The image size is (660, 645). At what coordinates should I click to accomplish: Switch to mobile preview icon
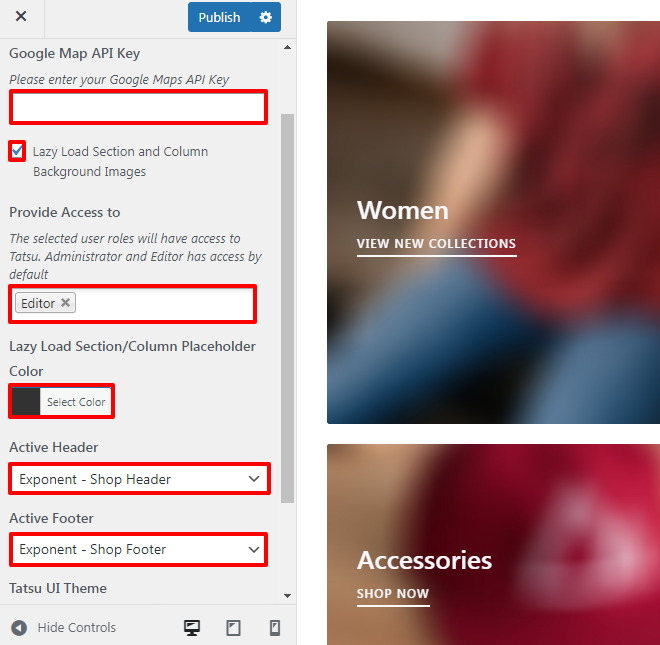(x=274, y=628)
